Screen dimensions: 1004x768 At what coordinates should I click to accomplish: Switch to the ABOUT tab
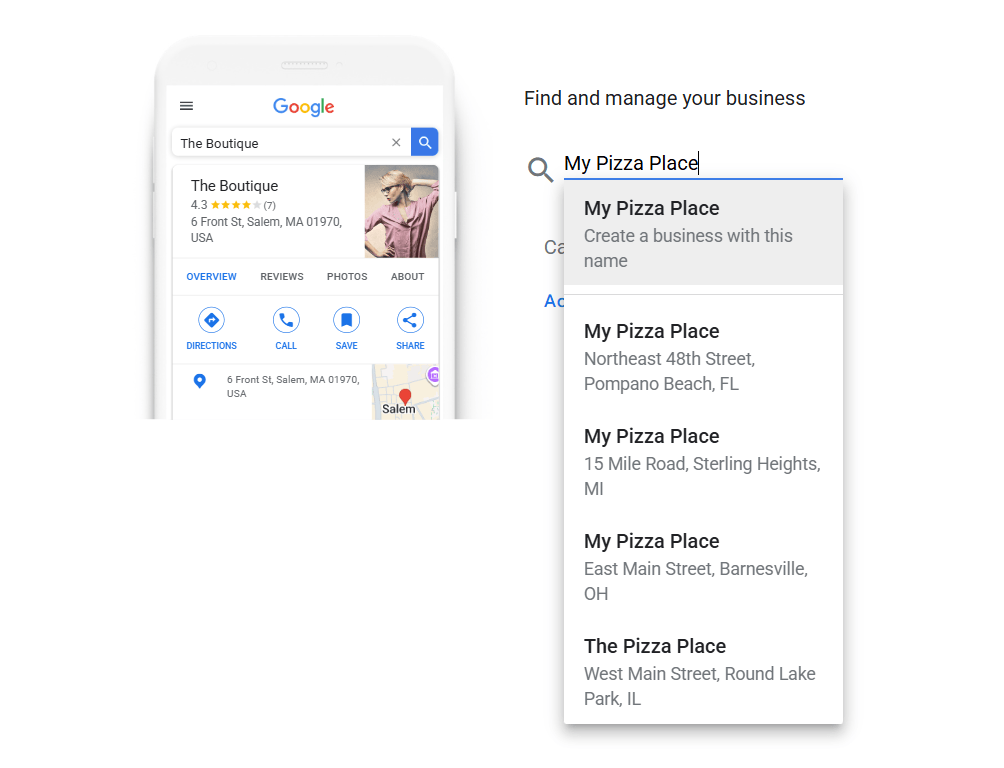[x=407, y=277]
